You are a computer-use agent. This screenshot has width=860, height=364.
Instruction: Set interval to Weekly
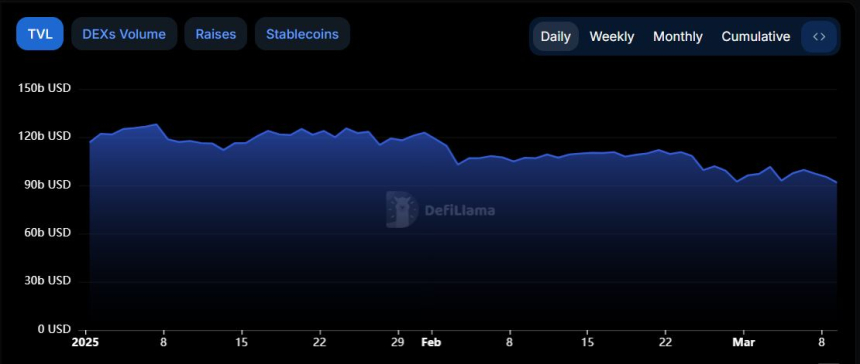pyautogui.click(x=612, y=37)
